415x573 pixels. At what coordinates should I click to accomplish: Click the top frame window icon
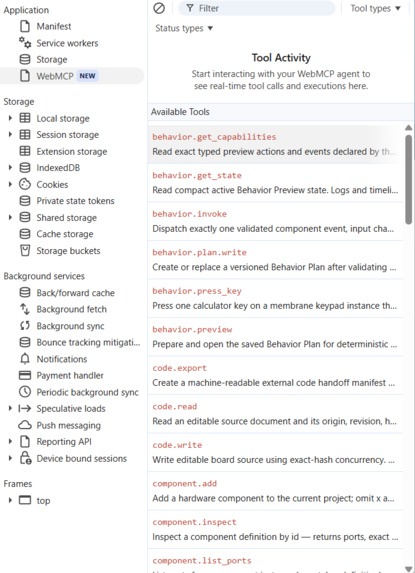pos(25,500)
